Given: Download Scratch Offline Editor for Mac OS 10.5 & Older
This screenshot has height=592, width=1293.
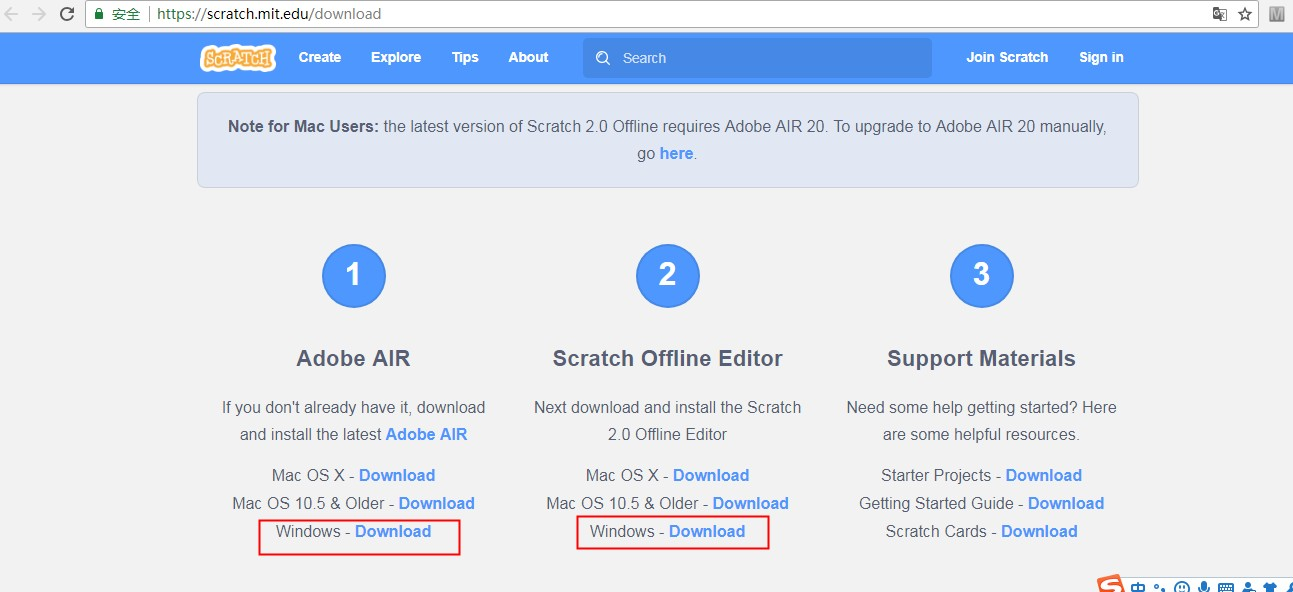Looking at the screenshot, I should click(750, 503).
